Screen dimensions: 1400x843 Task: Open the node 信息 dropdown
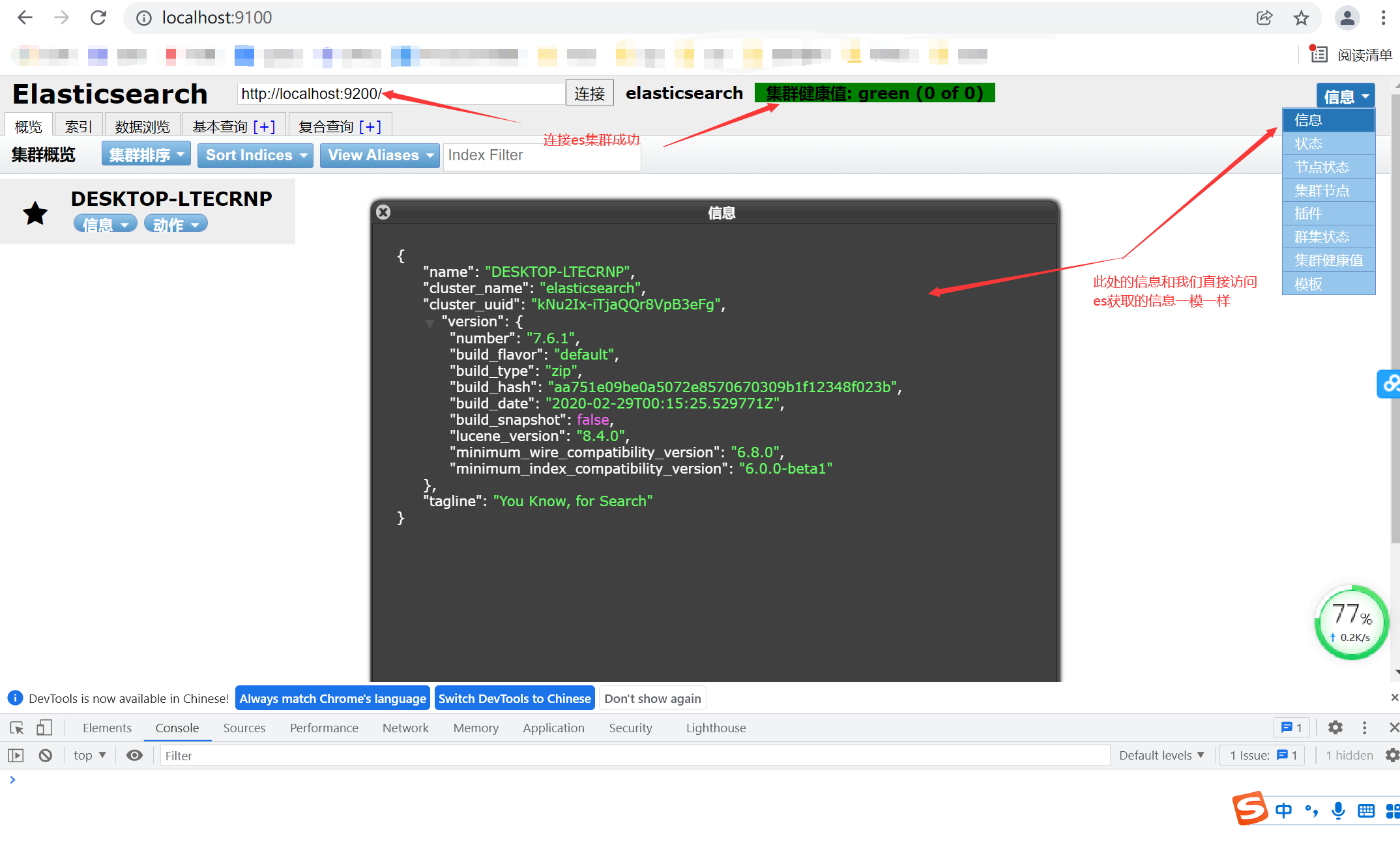tap(106, 224)
